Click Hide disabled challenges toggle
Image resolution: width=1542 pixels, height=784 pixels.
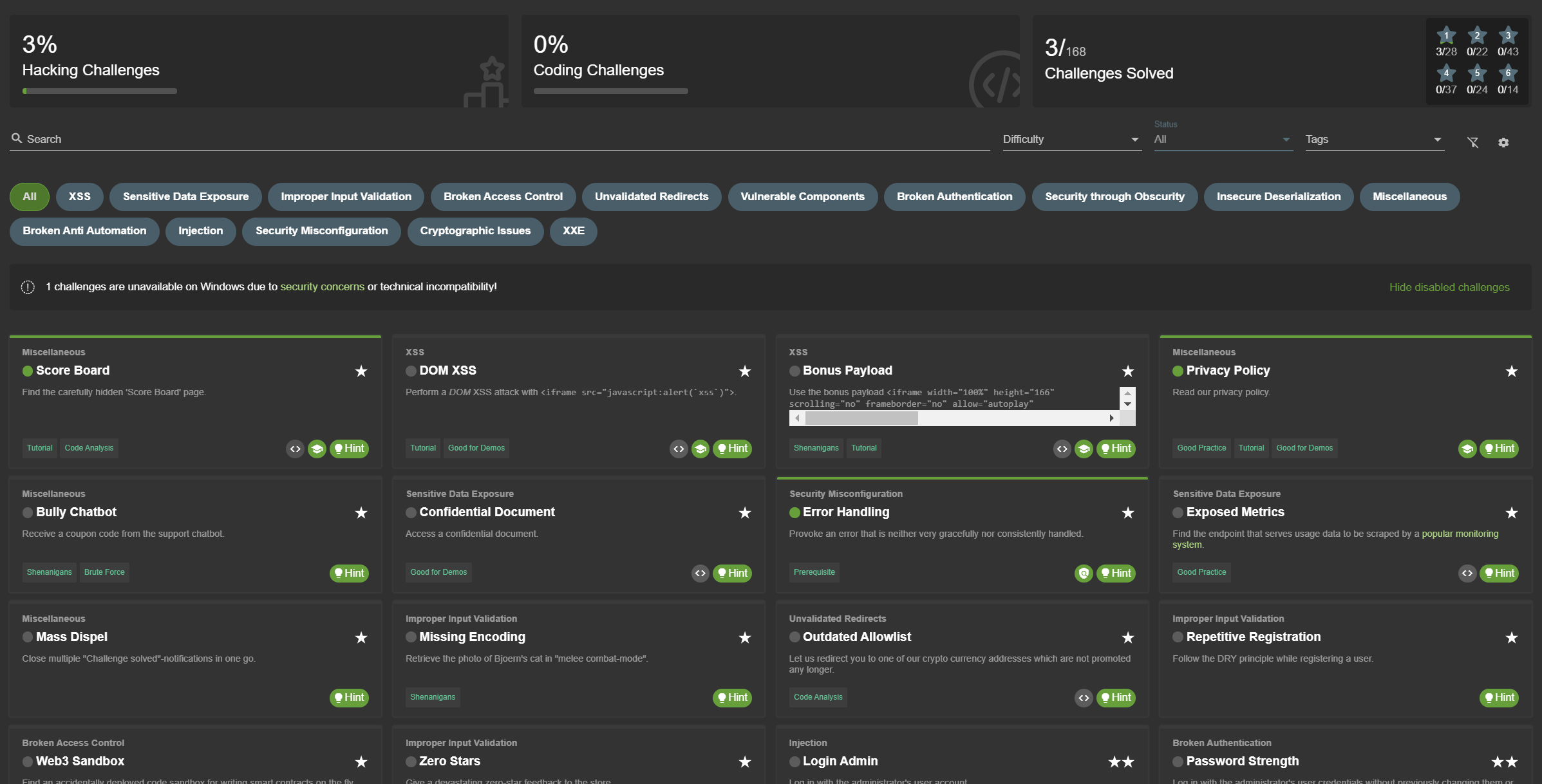tap(1449, 287)
